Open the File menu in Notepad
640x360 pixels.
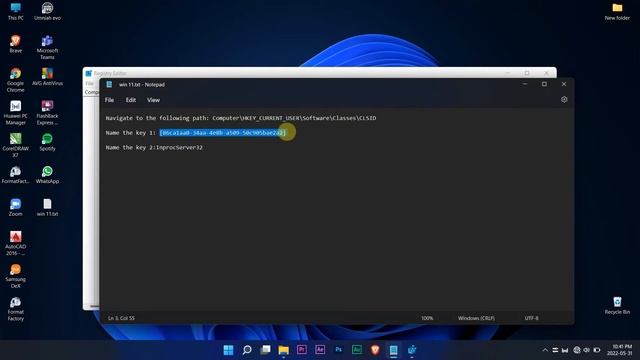pyautogui.click(x=109, y=100)
